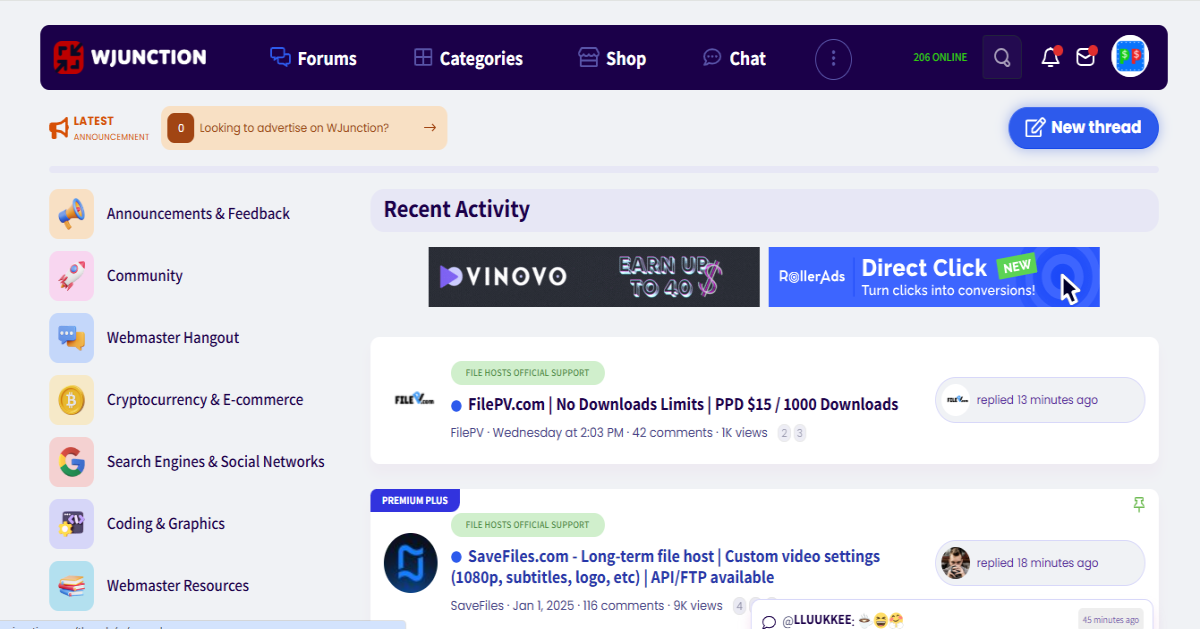Click the '45 minutes ago' chat timestamp
Image resolution: width=1200 pixels, height=629 pixels.
(1111, 620)
